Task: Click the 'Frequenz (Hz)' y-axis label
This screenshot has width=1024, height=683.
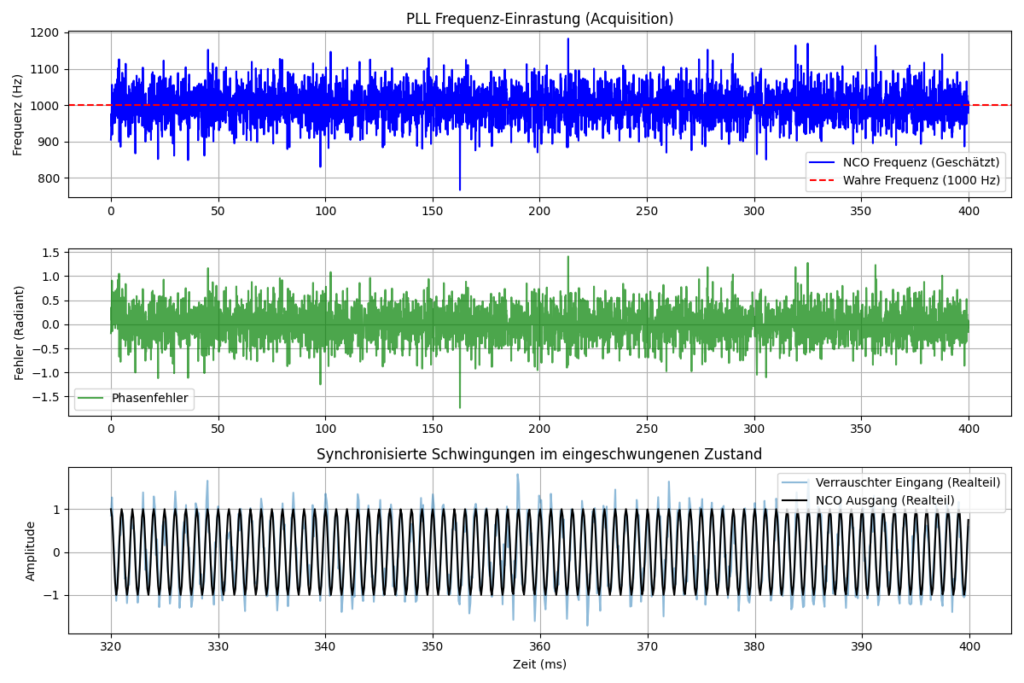Action: pos(19,114)
